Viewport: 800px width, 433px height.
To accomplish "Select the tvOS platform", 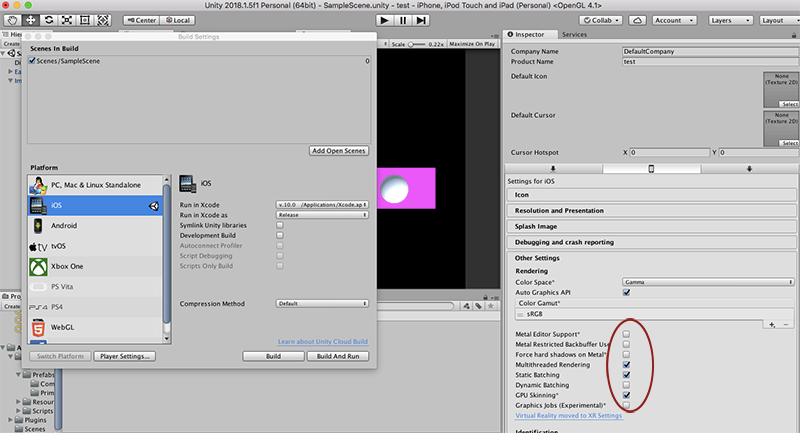I will pyautogui.click(x=95, y=246).
